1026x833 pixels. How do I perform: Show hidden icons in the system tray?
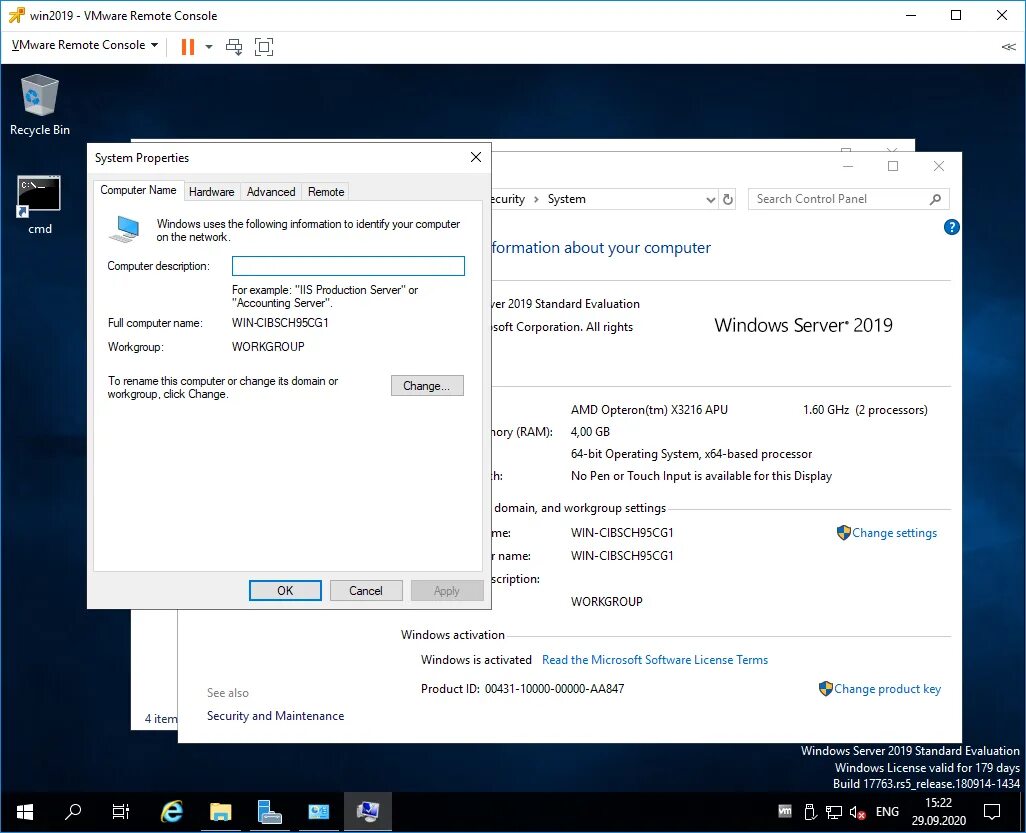783,812
